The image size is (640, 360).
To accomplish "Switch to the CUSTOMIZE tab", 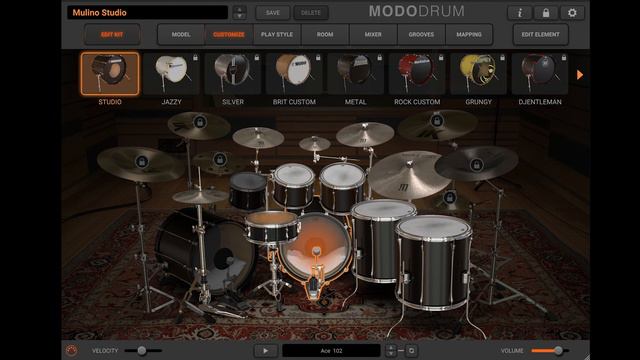I will 229,34.
